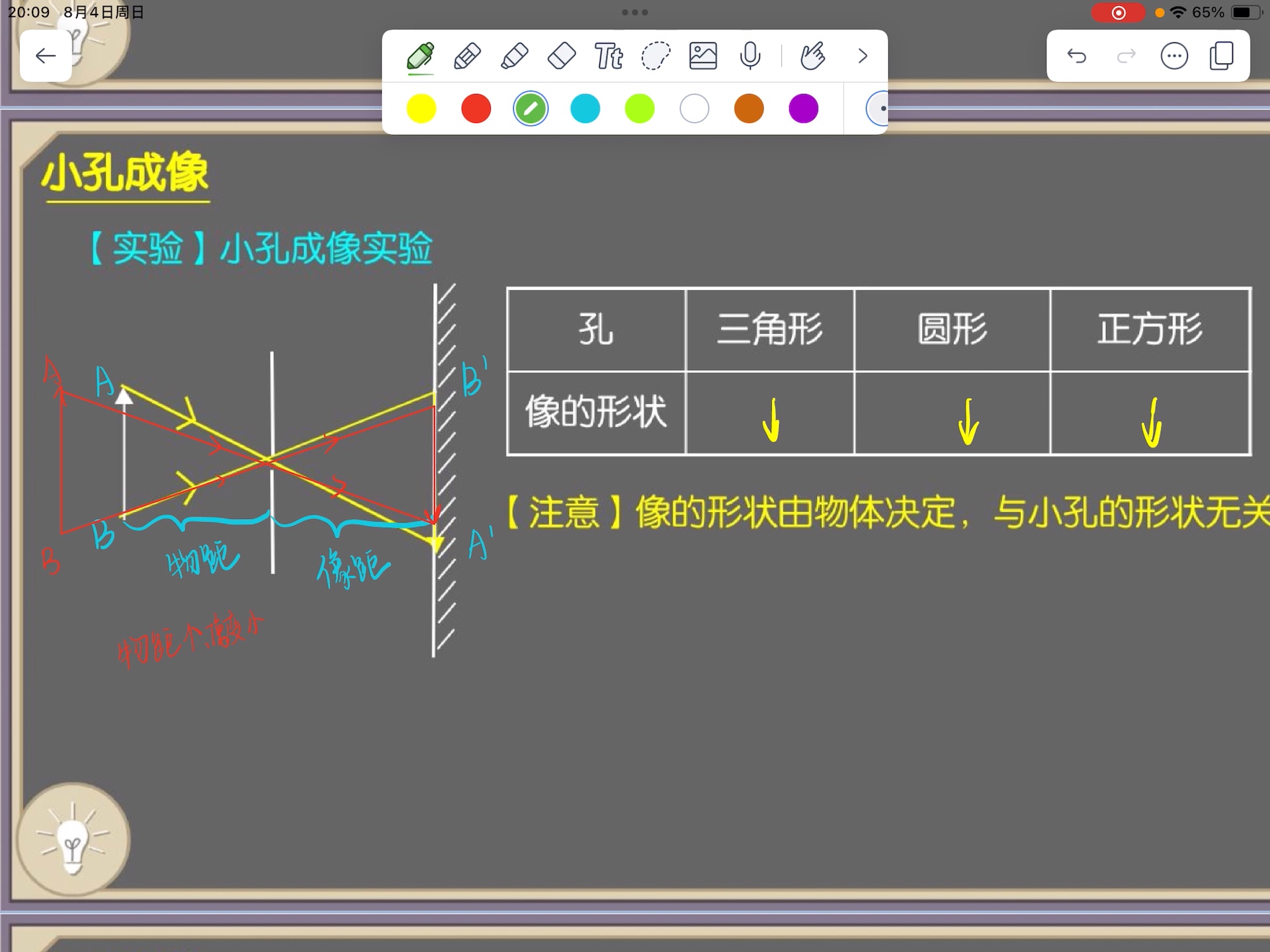Select the pen stroke thickness dot
The width and height of the screenshot is (1270, 952).
point(878,108)
